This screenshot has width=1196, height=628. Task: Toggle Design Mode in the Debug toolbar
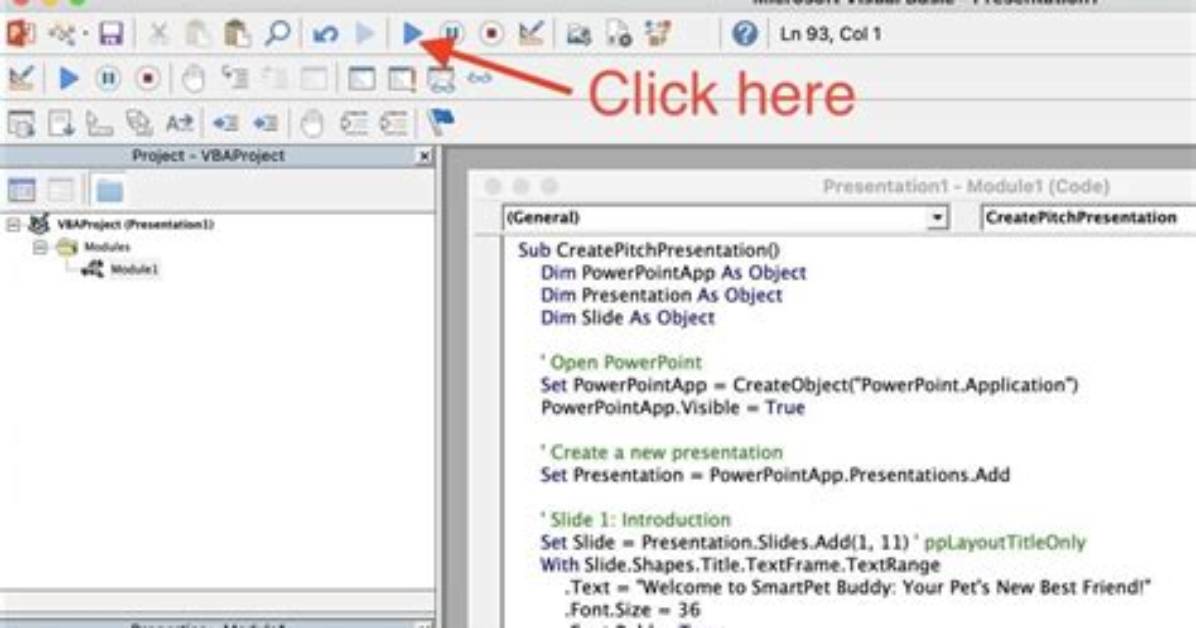21,78
